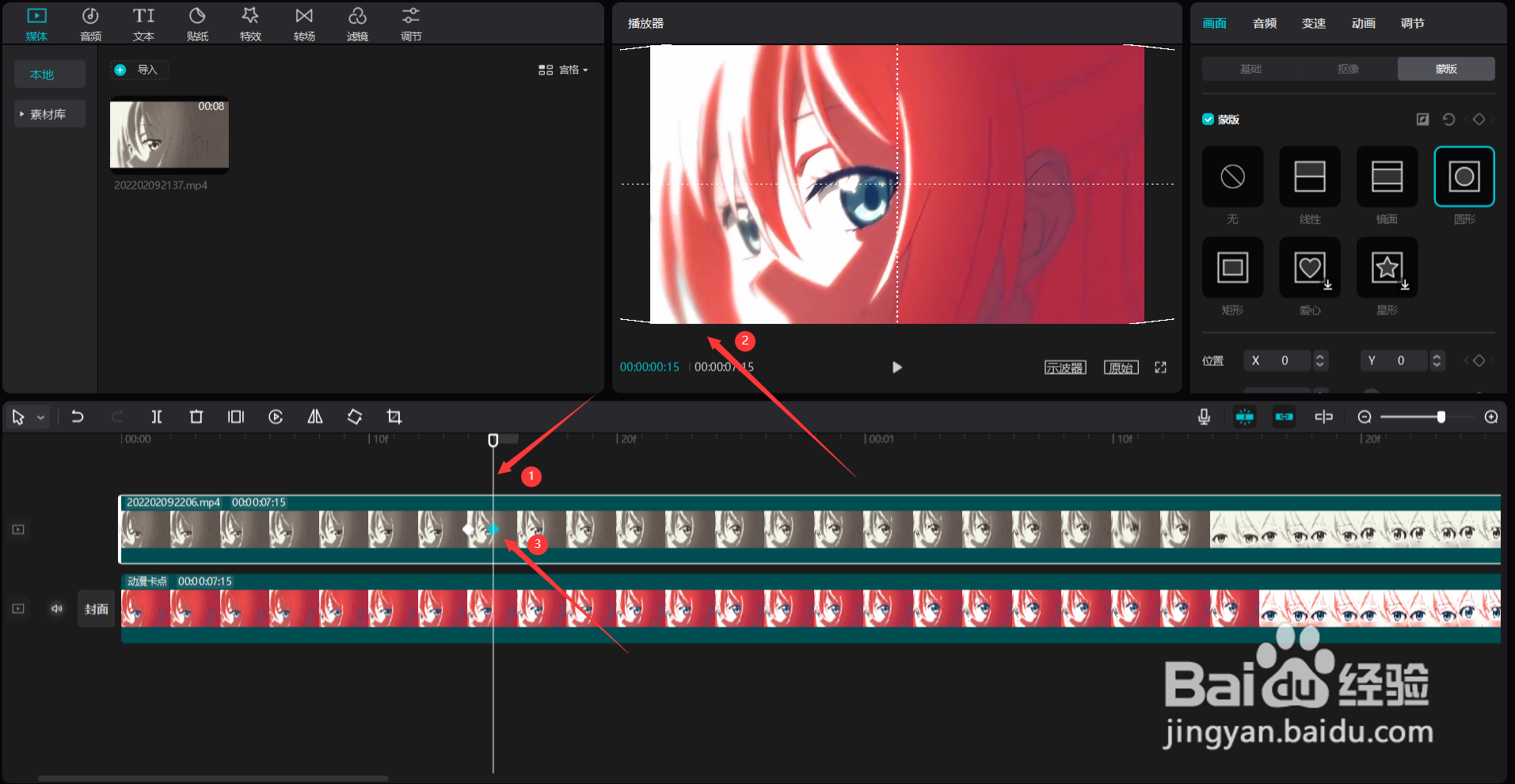Click the mirror flip icon in toolbar
This screenshot has width=1515, height=784.
pos(315,417)
